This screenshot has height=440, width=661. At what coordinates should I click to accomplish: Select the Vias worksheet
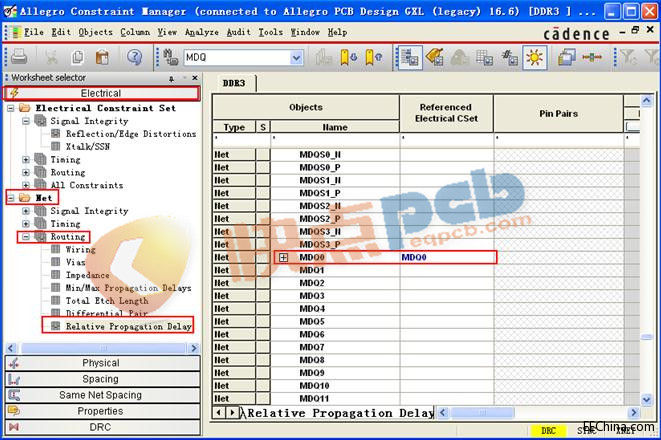click(x=75, y=262)
